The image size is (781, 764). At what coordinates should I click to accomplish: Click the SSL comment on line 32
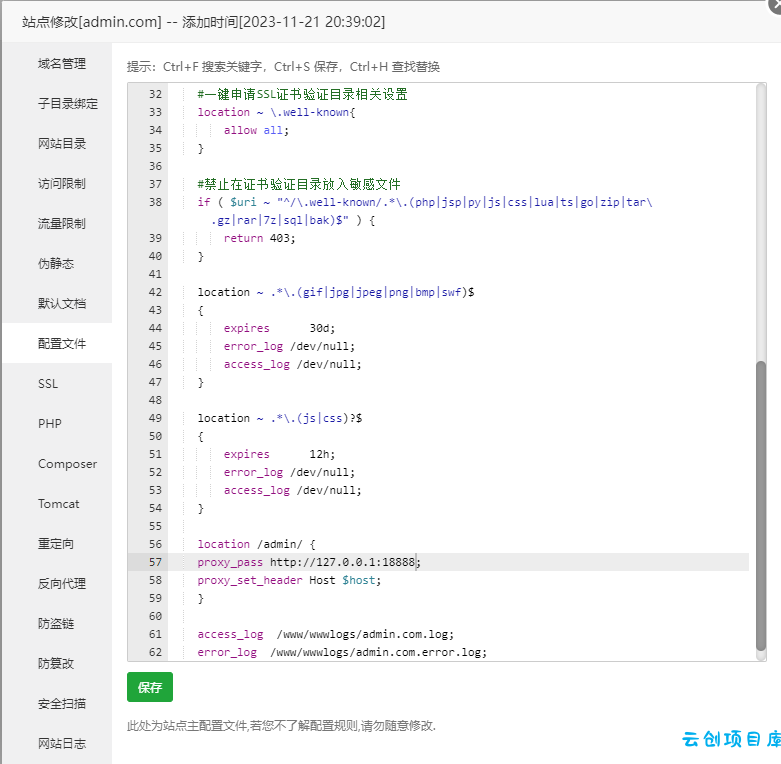pos(302,94)
